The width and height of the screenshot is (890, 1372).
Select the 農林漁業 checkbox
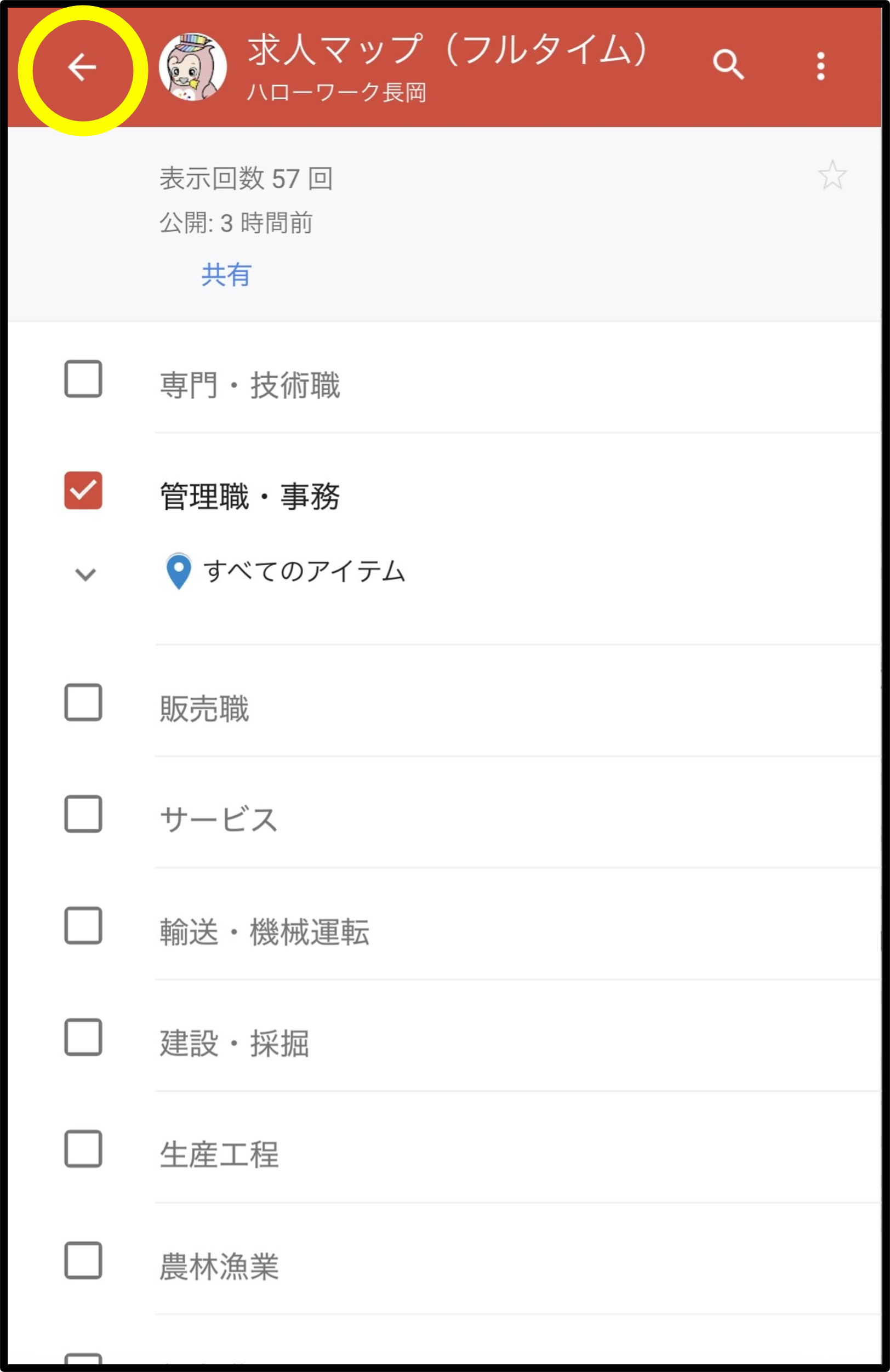click(x=84, y=1260)
